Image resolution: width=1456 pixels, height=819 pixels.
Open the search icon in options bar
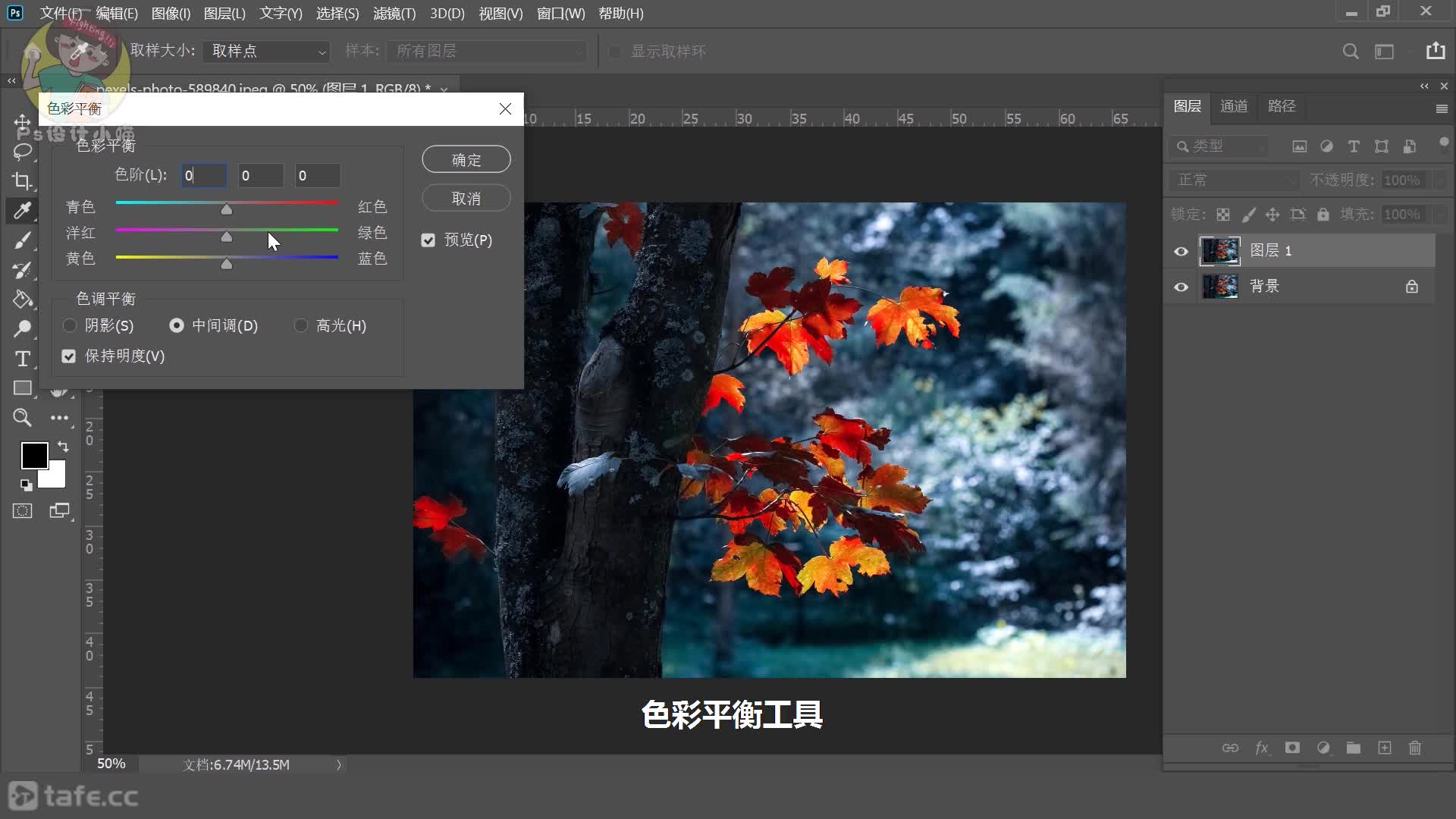click(x=1351, y=51)
